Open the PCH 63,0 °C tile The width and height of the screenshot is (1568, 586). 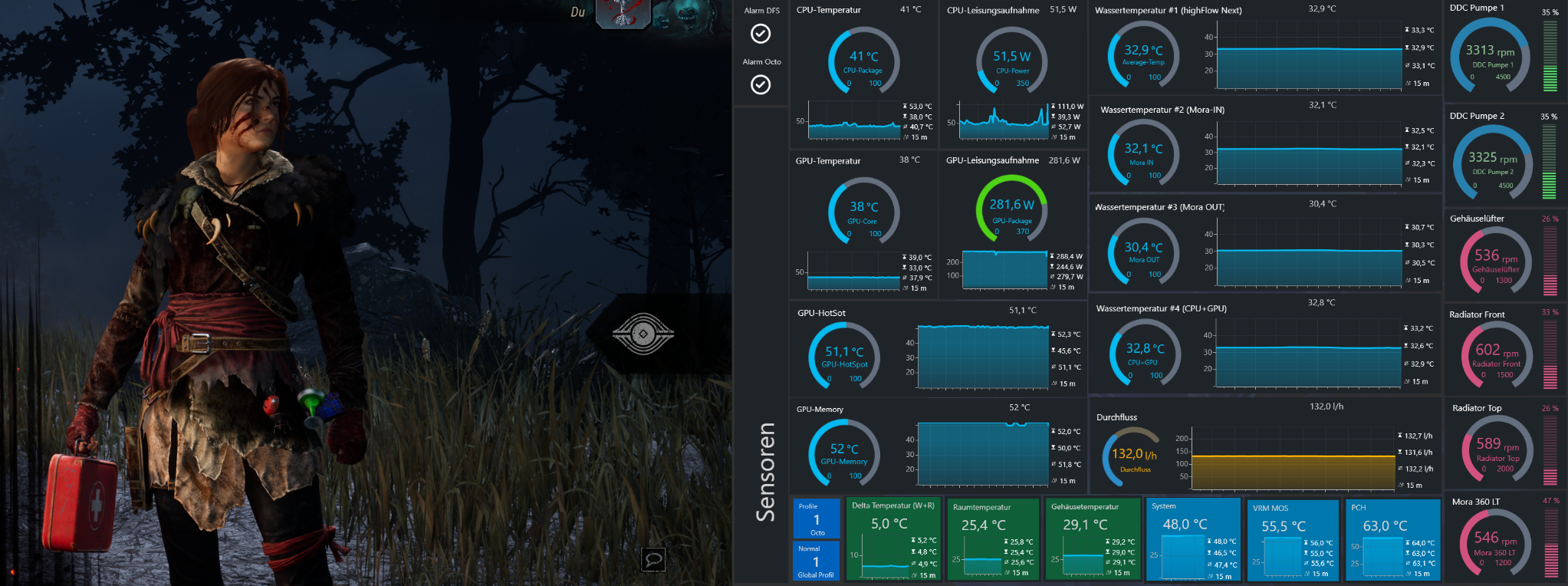(1393, 539)
